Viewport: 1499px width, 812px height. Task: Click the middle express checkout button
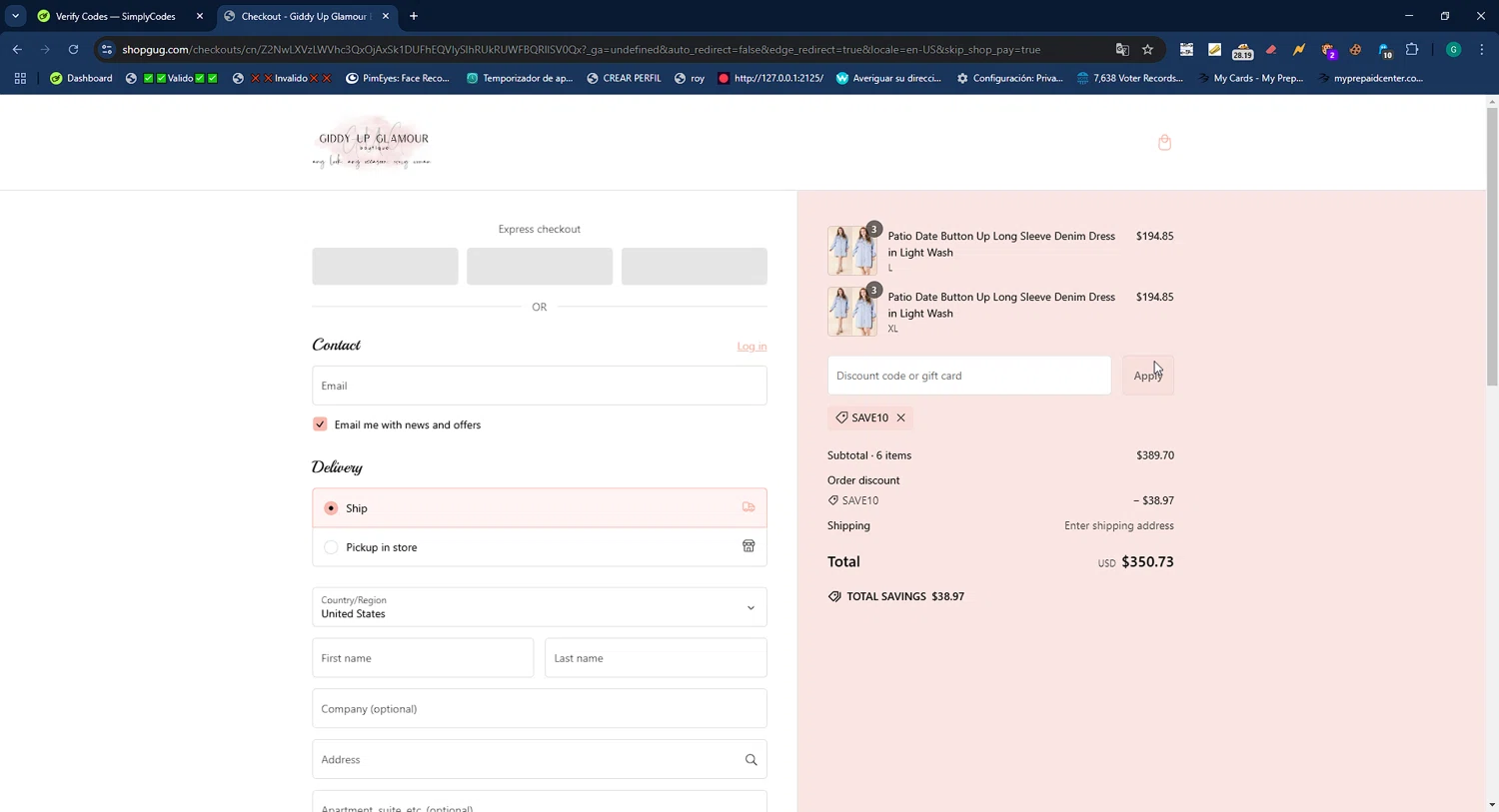point(540,267)
